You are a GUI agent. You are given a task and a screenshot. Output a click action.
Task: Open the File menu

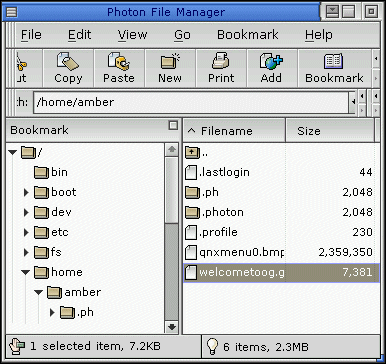tap(31, 35)
